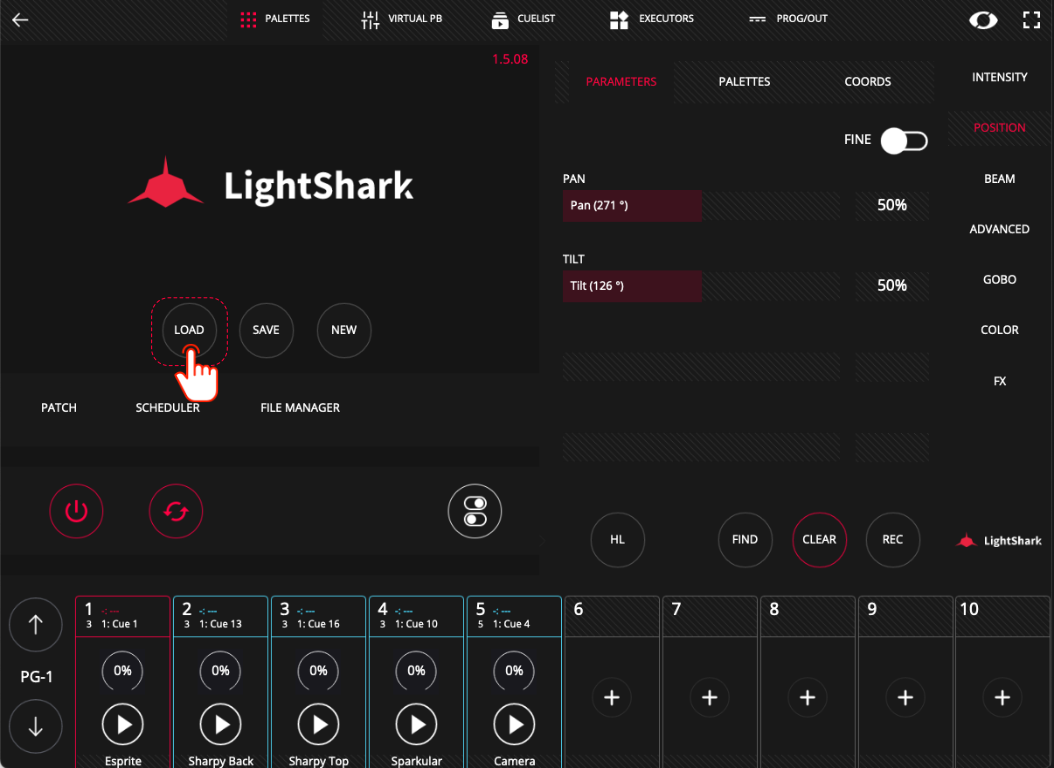Add an executor in slot 6
This screenshot has height=768, width=1054.
tap(612, 697)
